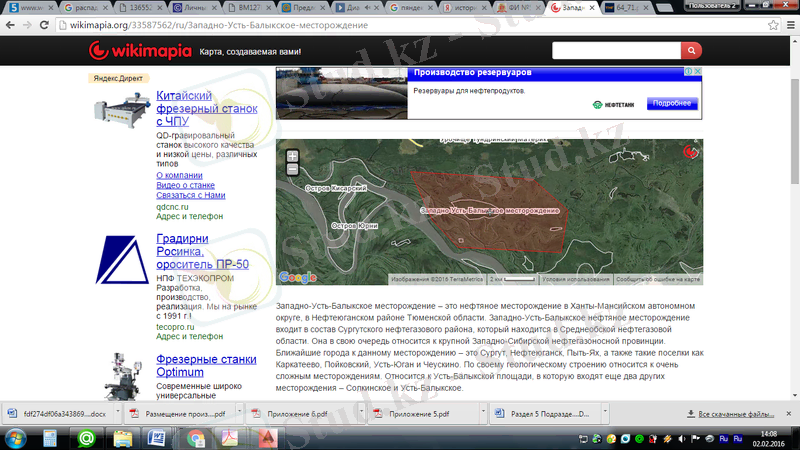Zoom out of the map with the minus button
This screenshot has height=450, width=800.
tap(292, 169)
